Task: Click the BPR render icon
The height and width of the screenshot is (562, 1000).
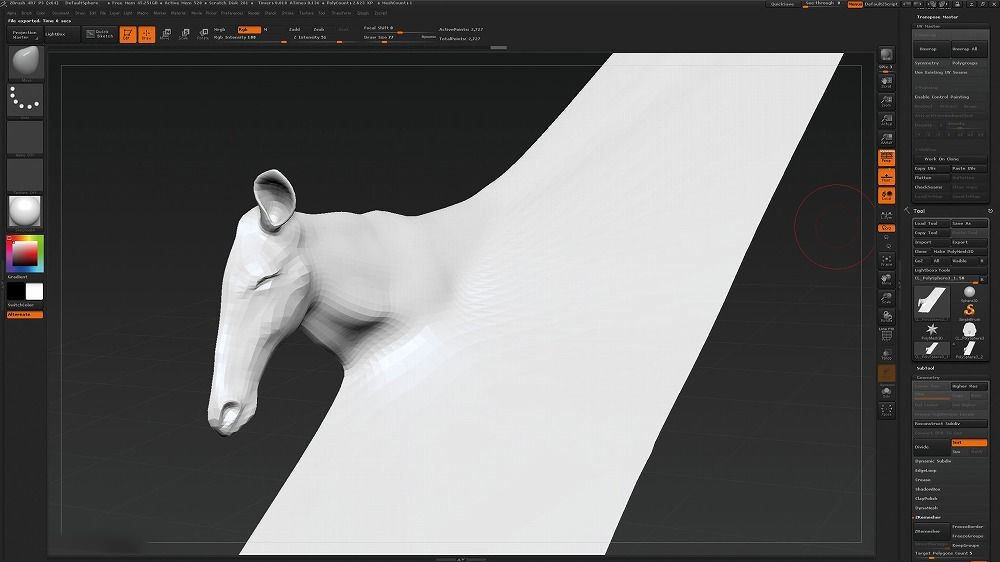Action: [x=886, y=55]
